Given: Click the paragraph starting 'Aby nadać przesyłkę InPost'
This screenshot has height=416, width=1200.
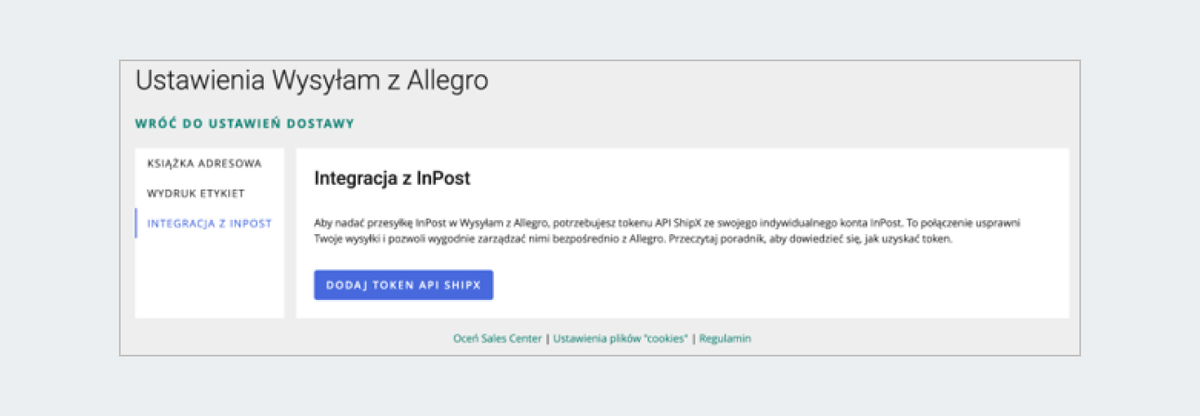Looking at the screenshot, I should click(666, 233).
